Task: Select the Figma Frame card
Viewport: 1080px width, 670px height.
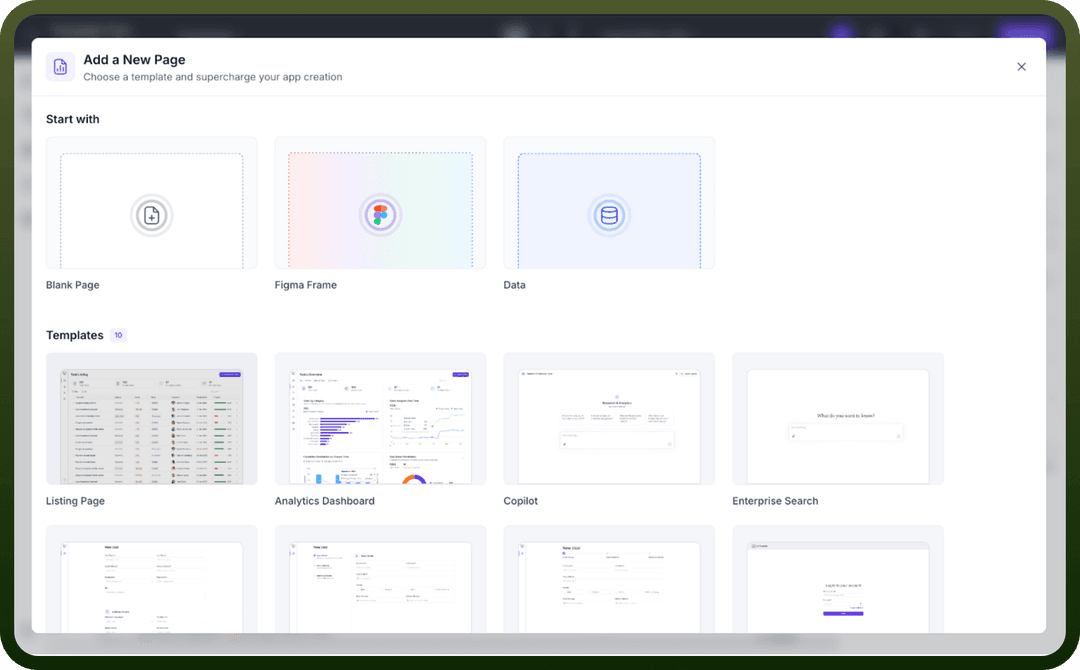Action: click(380, 202)
